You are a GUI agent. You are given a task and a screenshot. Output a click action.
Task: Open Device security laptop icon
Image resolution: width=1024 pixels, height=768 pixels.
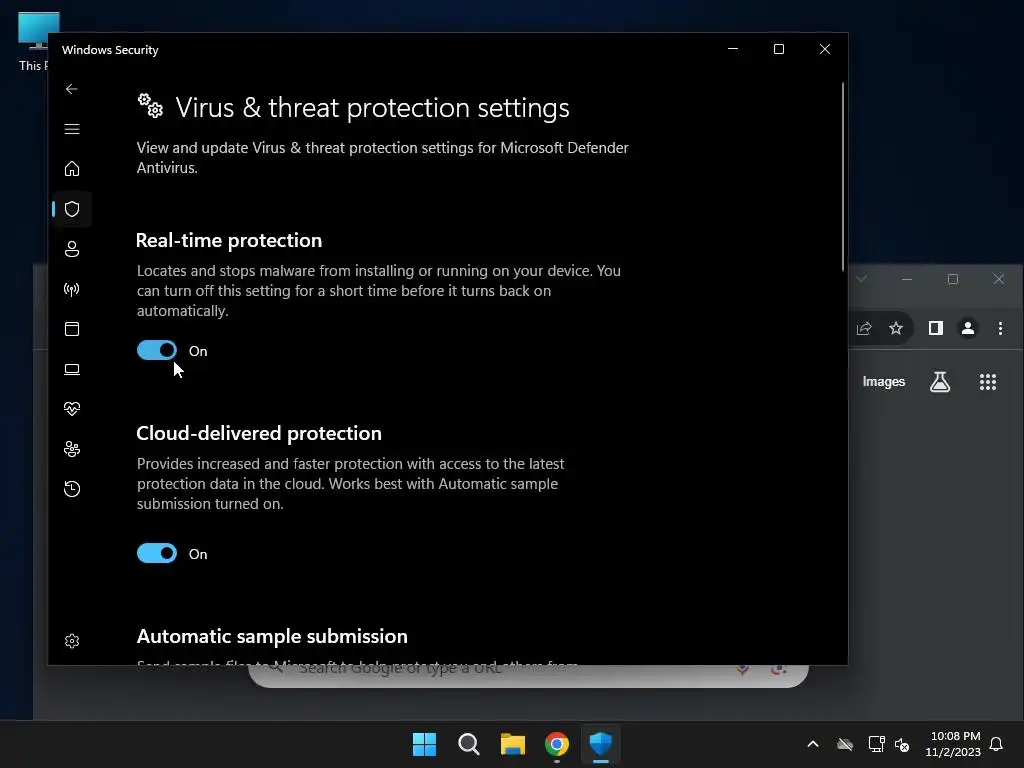pyautogui.click(x=72, y=369)
